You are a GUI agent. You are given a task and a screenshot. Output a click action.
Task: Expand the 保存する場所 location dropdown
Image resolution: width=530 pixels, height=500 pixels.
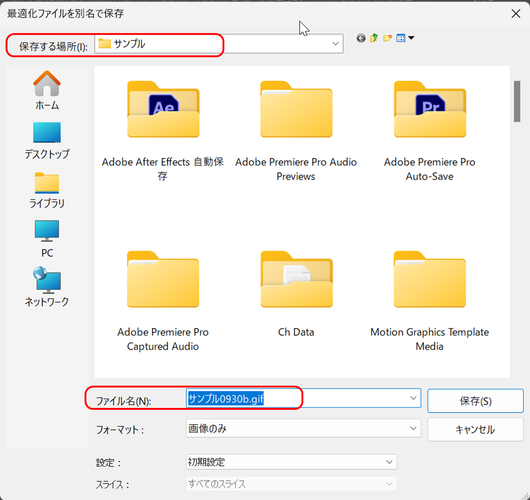tap(335, 44)
